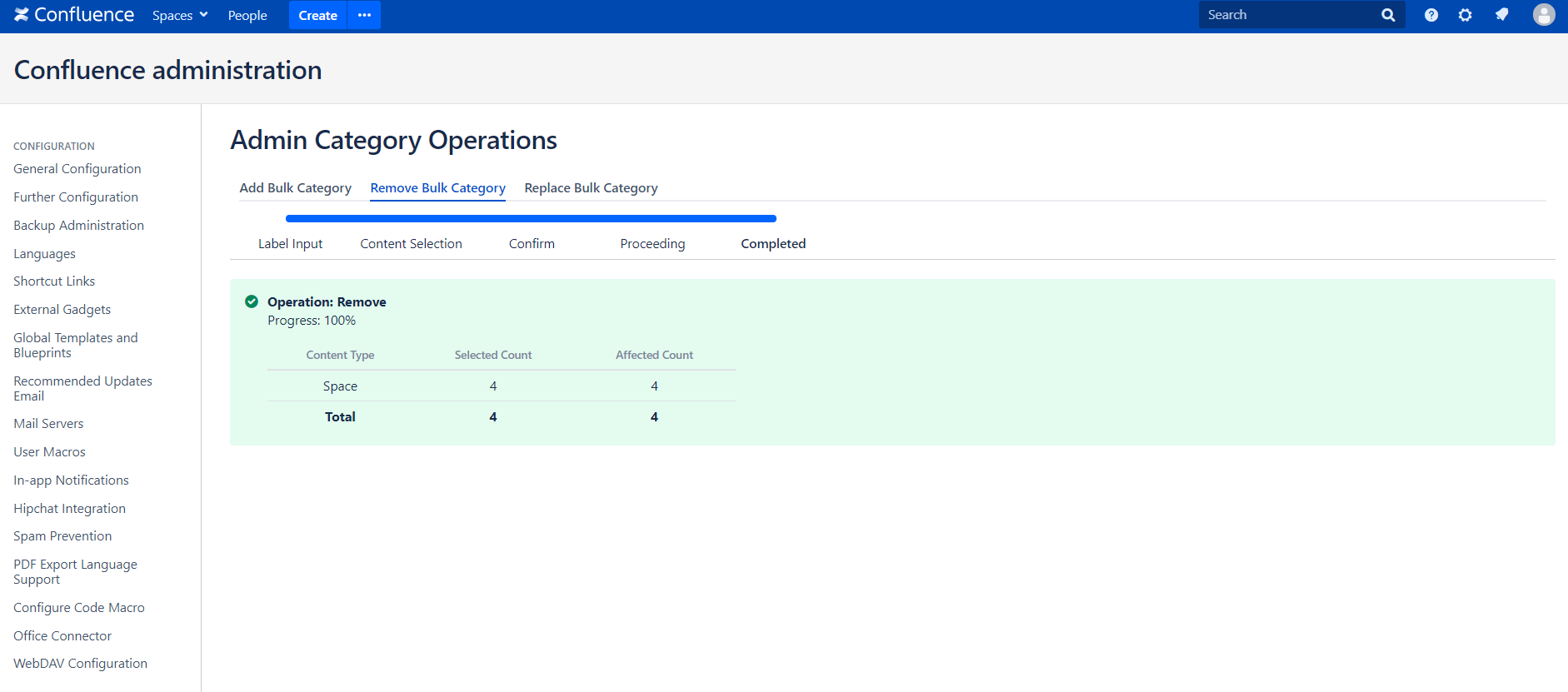Click the blue progress bar
The width and height of the screenshot is (1568, 692).
531,219
